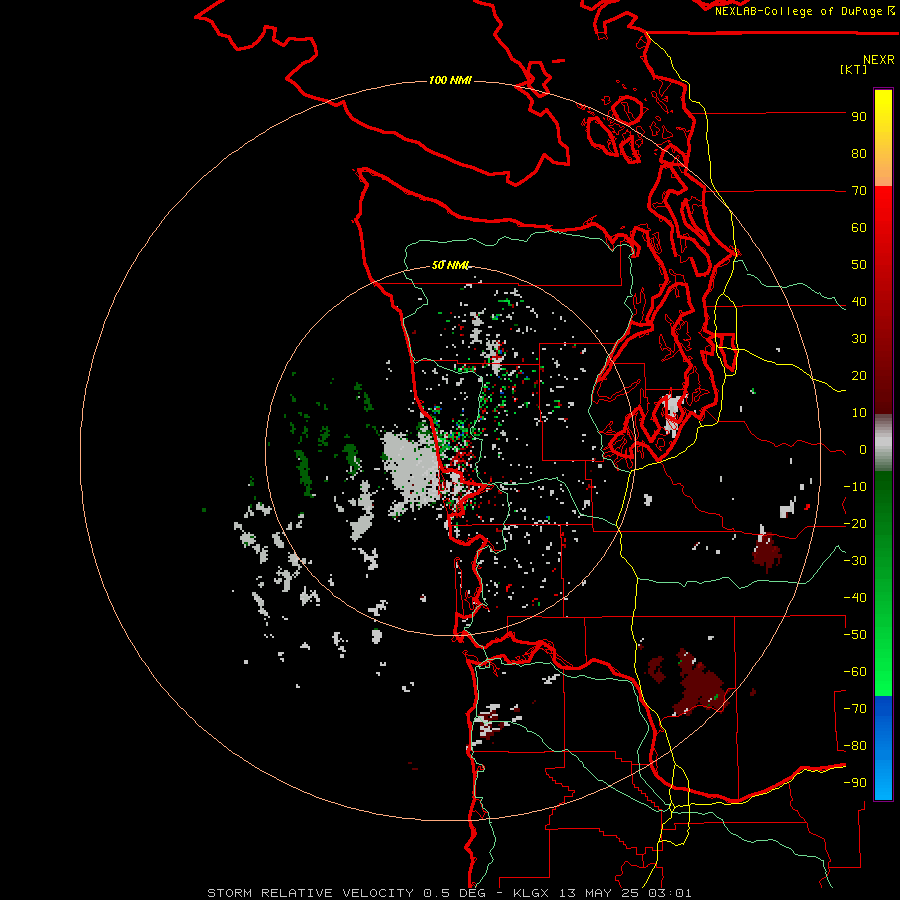The width and height of the screenshot is (900, 900).
Task: Click the KLGX station identifier in caption
Action: click(x=533, y=893)
